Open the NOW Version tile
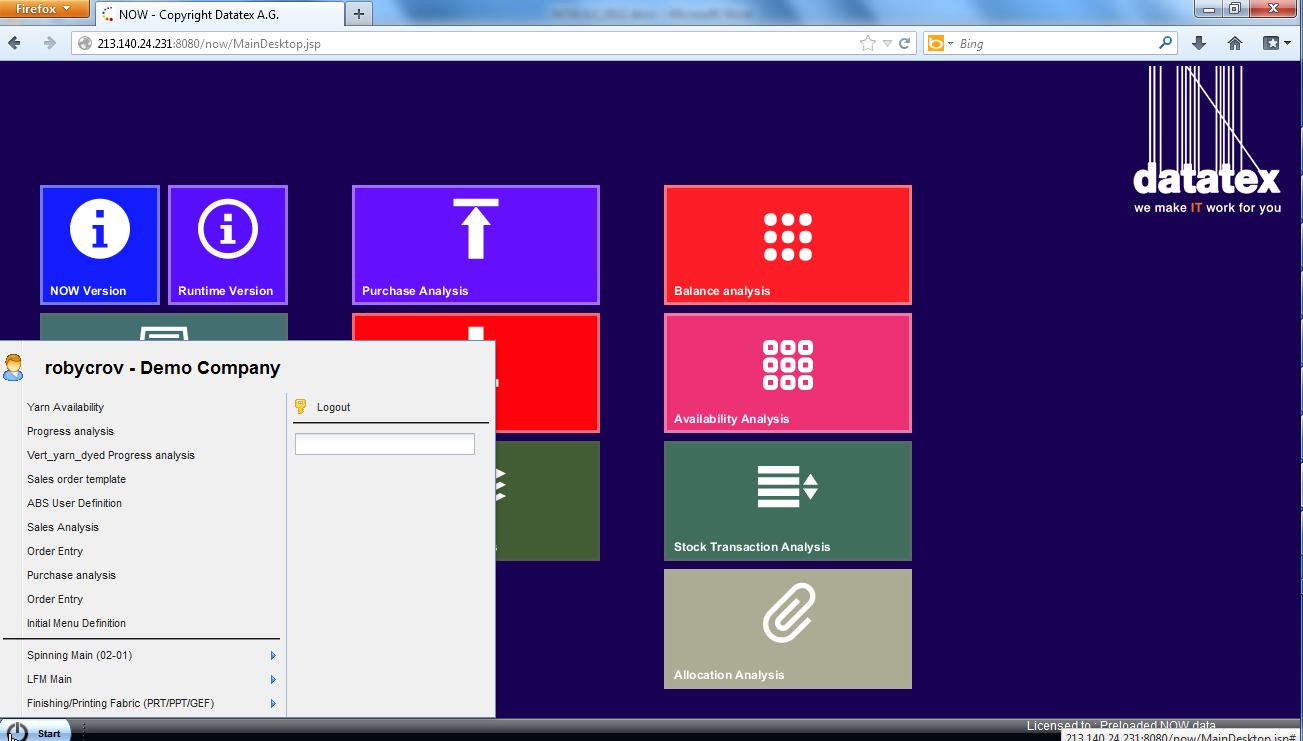The height and width of the screenshot is (741, 1303). pos(99,244)
